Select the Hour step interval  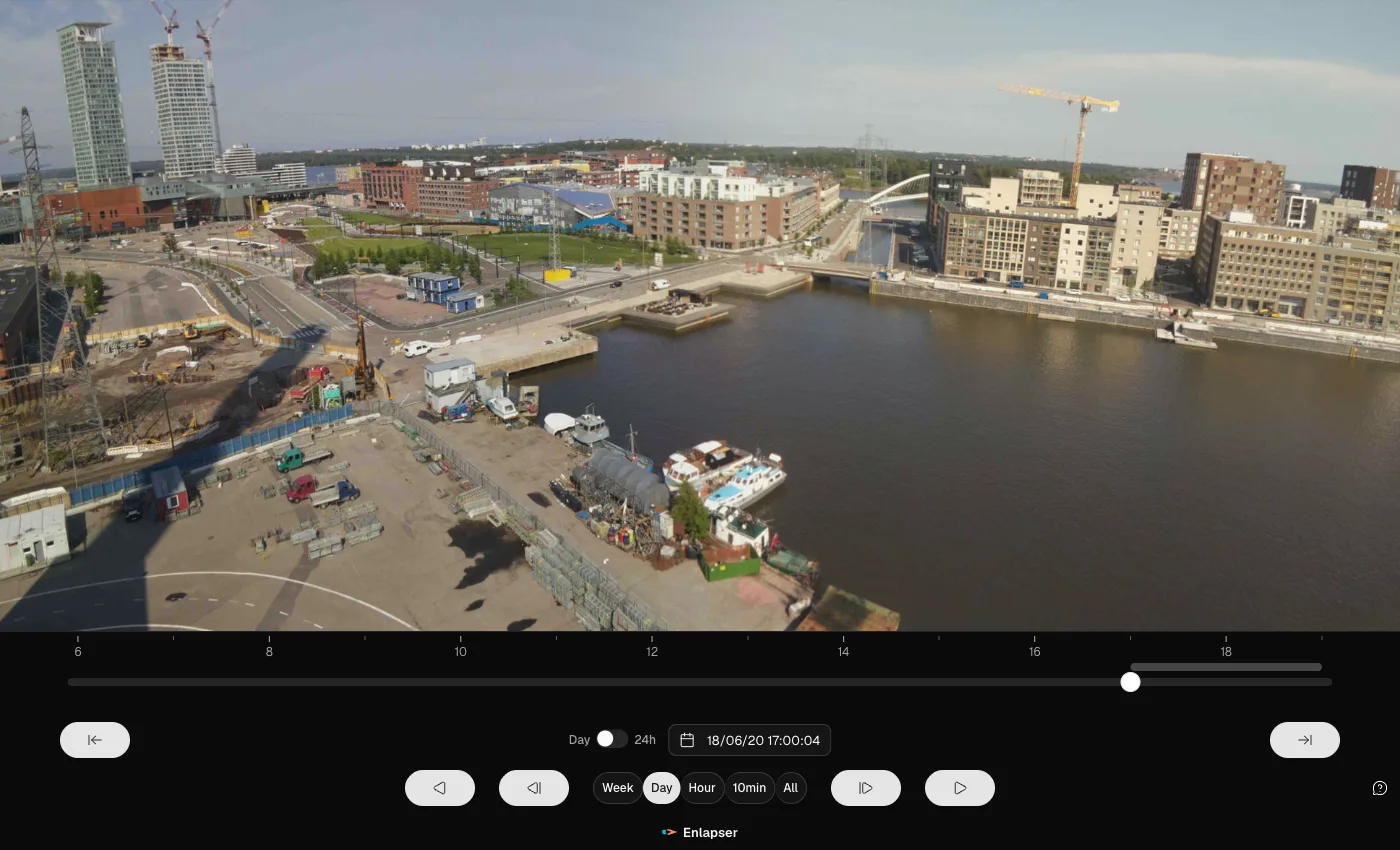click(702, 788)
